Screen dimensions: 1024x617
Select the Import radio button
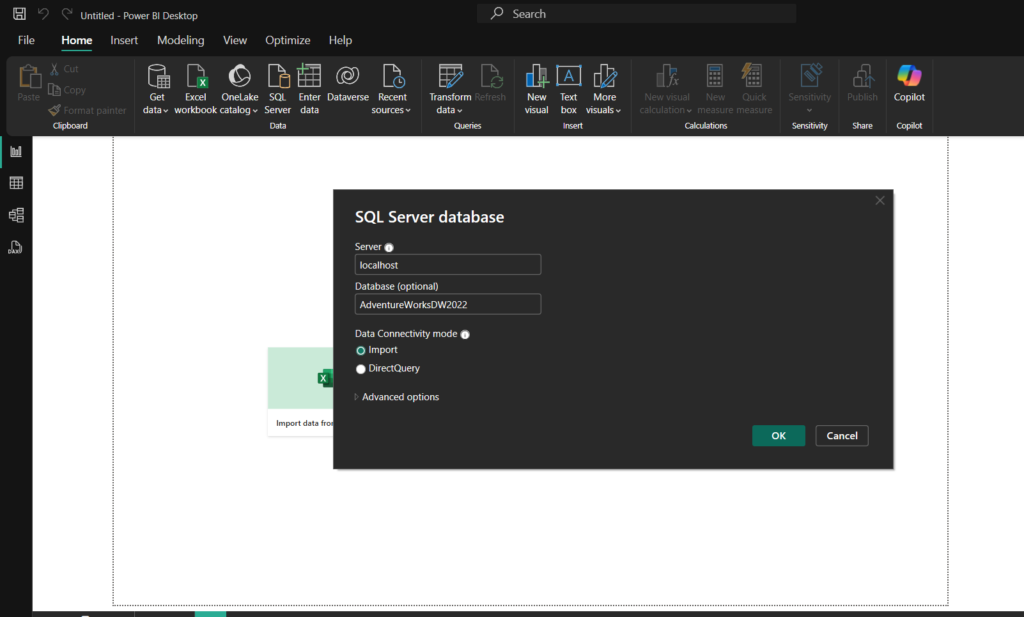360,351
